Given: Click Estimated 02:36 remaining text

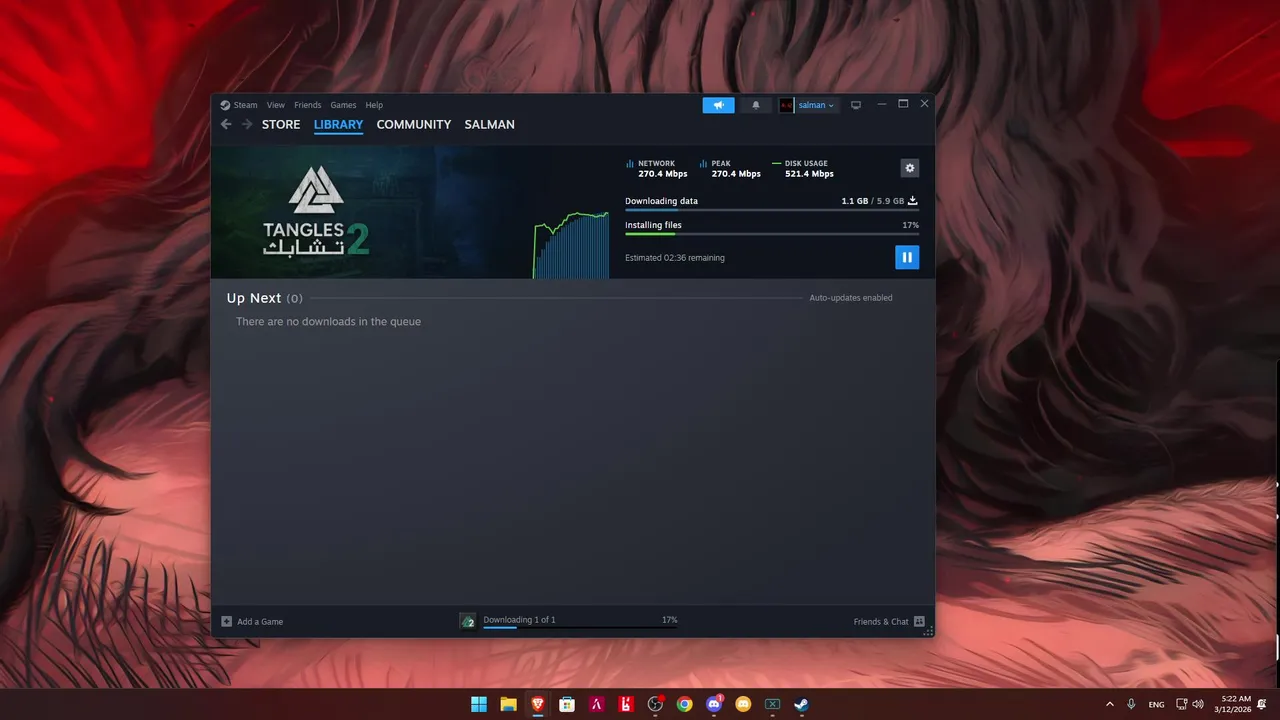Looking at the screenshot, I should coord(675,258).
